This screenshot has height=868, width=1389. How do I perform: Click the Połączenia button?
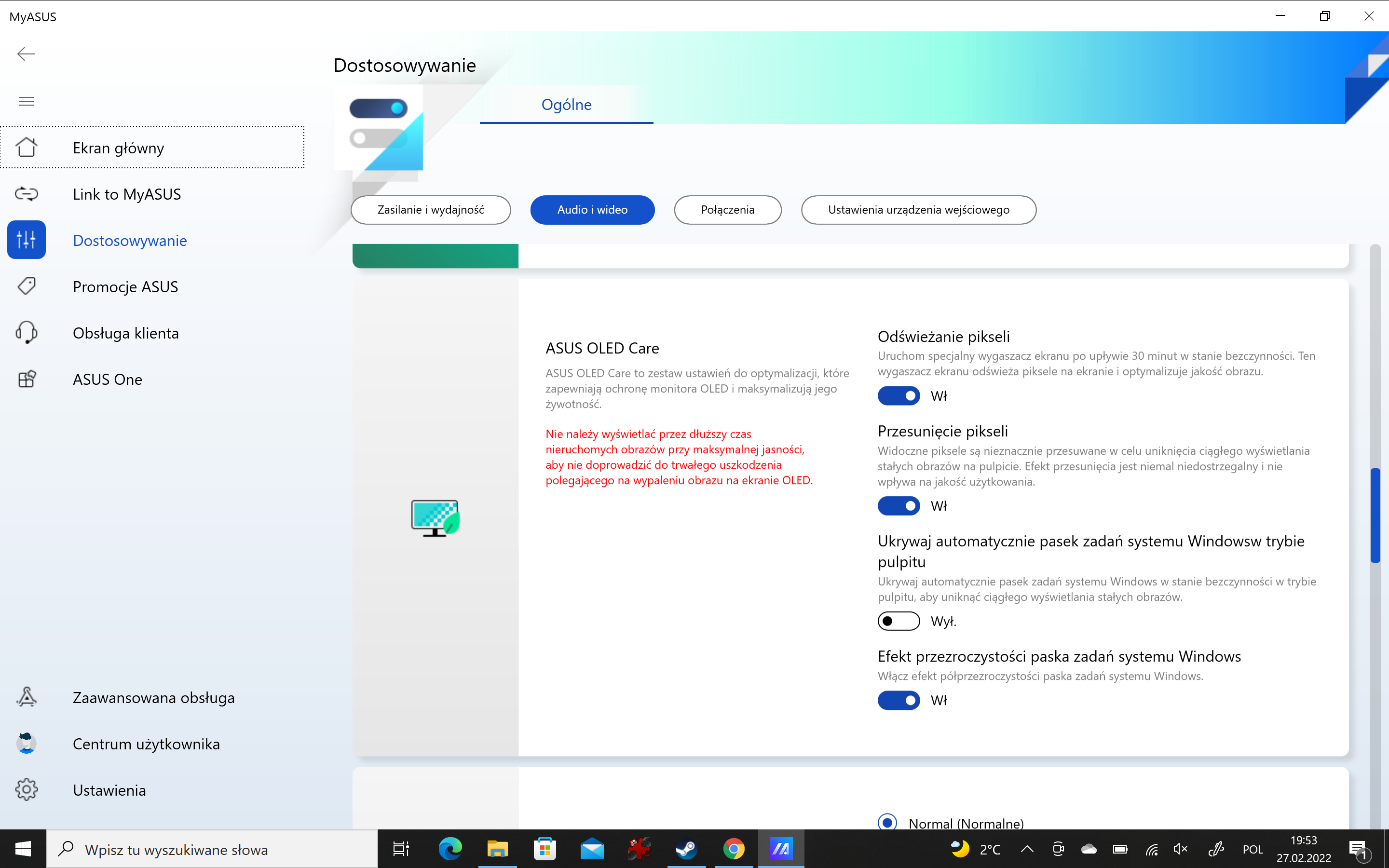(x=727, y=210)
